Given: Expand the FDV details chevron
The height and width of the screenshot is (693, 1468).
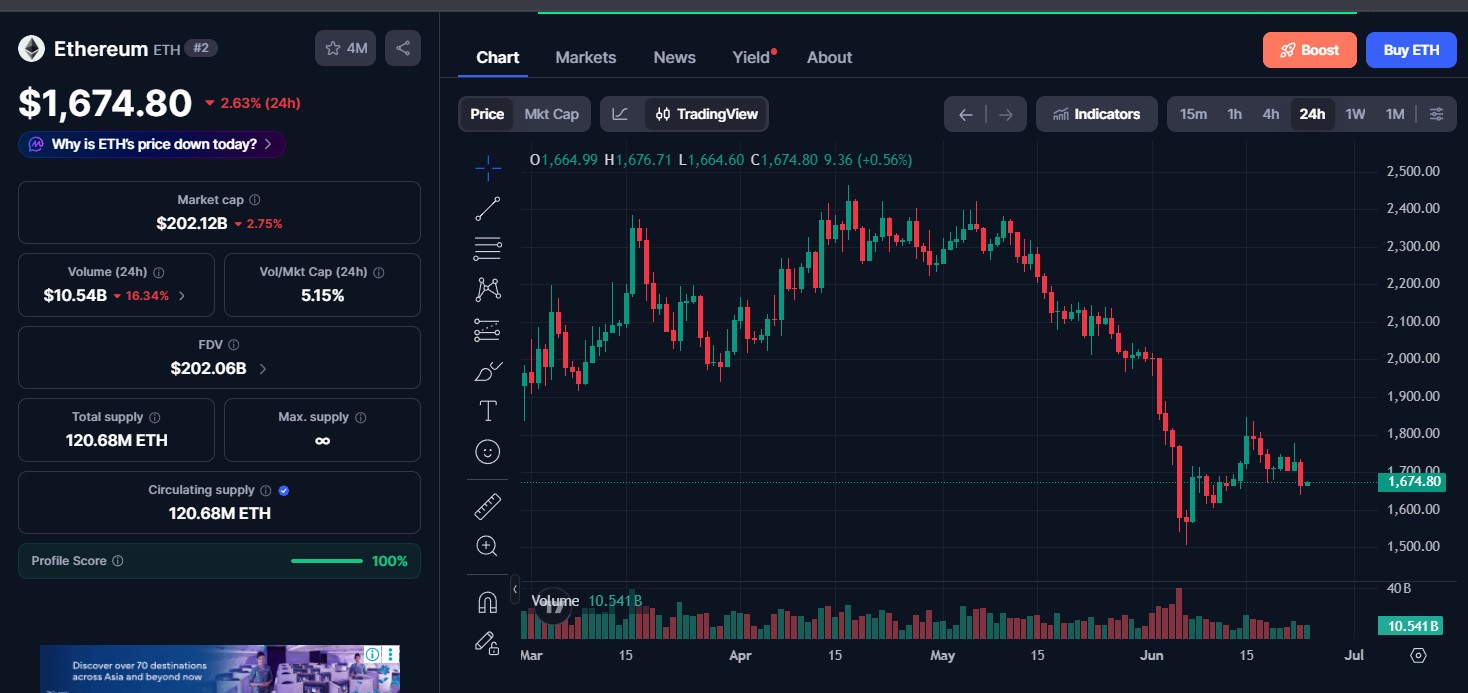Looking at the screenshot, I should tap(263, 368).
